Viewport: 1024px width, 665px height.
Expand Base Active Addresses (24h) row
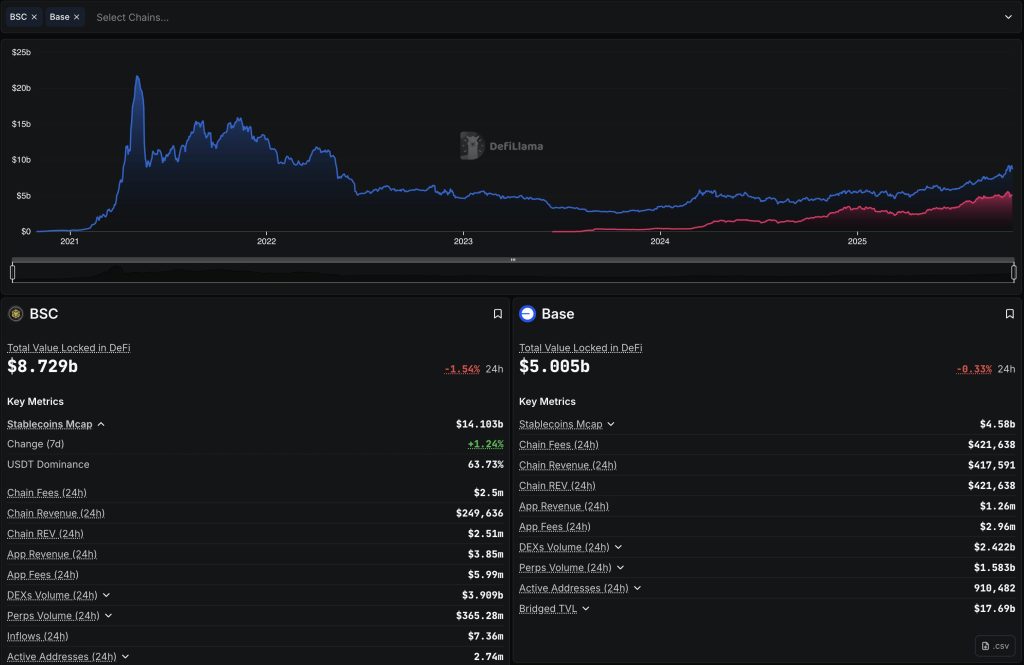(x=637, y=588)
